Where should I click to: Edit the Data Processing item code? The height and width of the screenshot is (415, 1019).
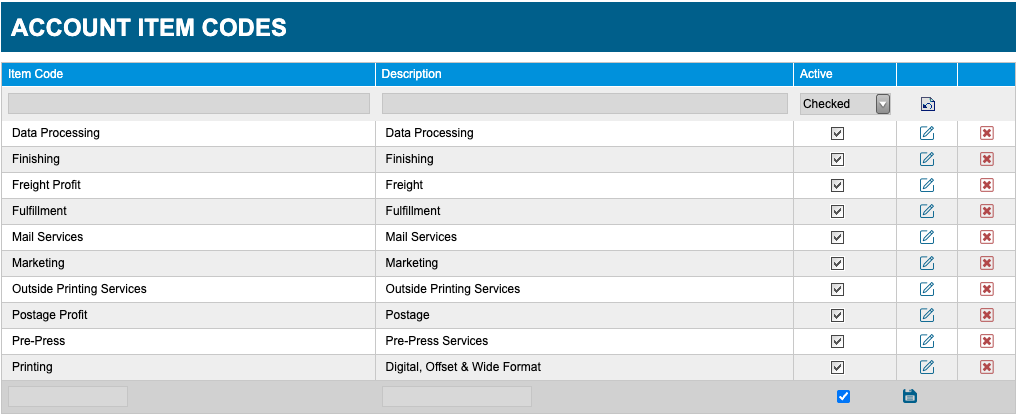[x=927, y=133]
